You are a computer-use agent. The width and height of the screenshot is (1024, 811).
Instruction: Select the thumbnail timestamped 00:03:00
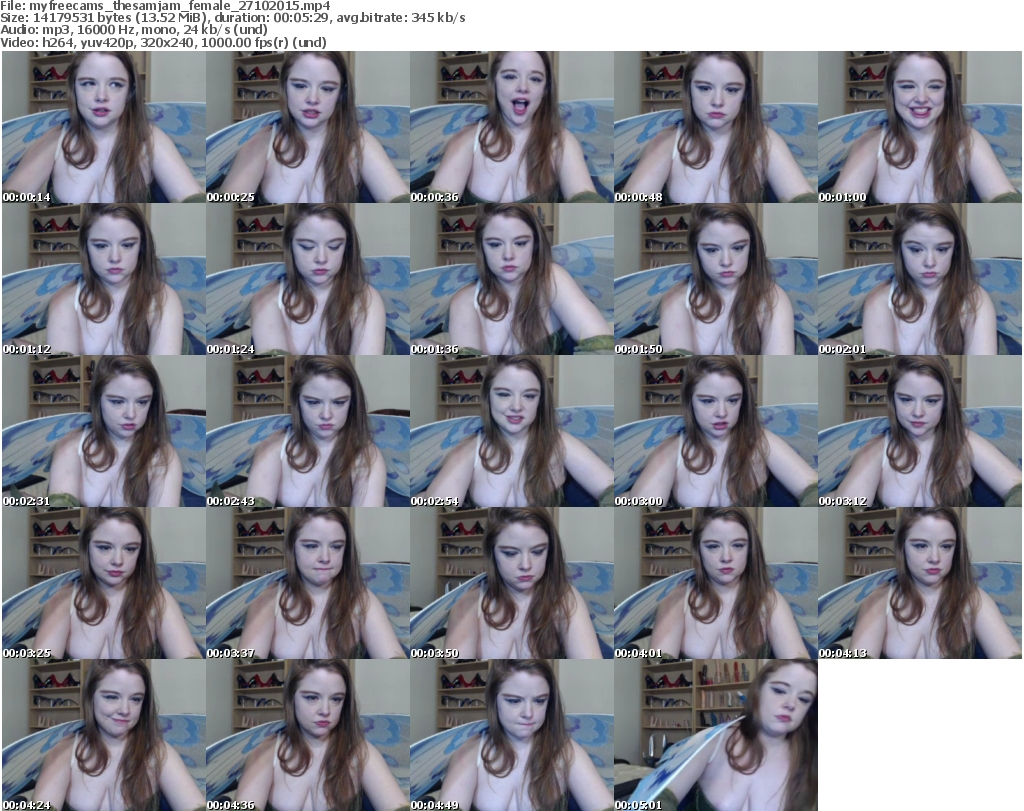coord(716,431)
